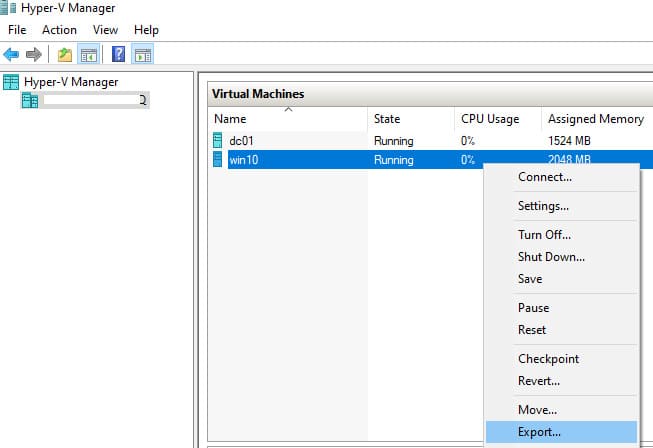Image resolution: width=653 pixels, height=448 pixels.
Task: Sort by the CPU Usage column header
Action: tap(498, 119)
